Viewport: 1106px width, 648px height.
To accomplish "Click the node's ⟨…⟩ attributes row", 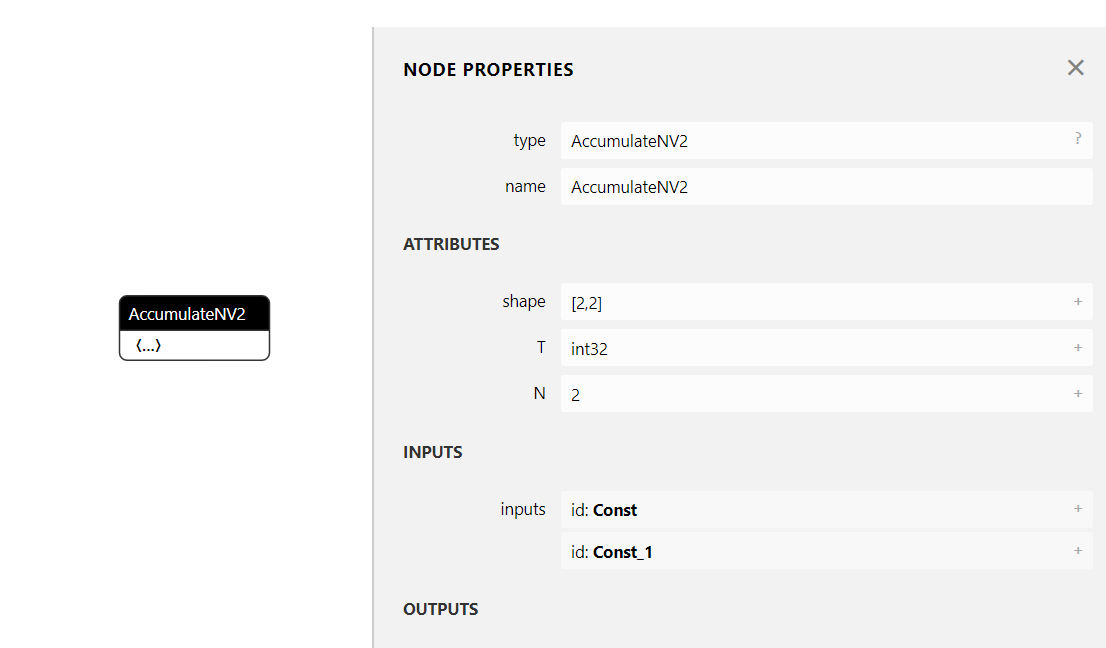I will click(149, 346).
